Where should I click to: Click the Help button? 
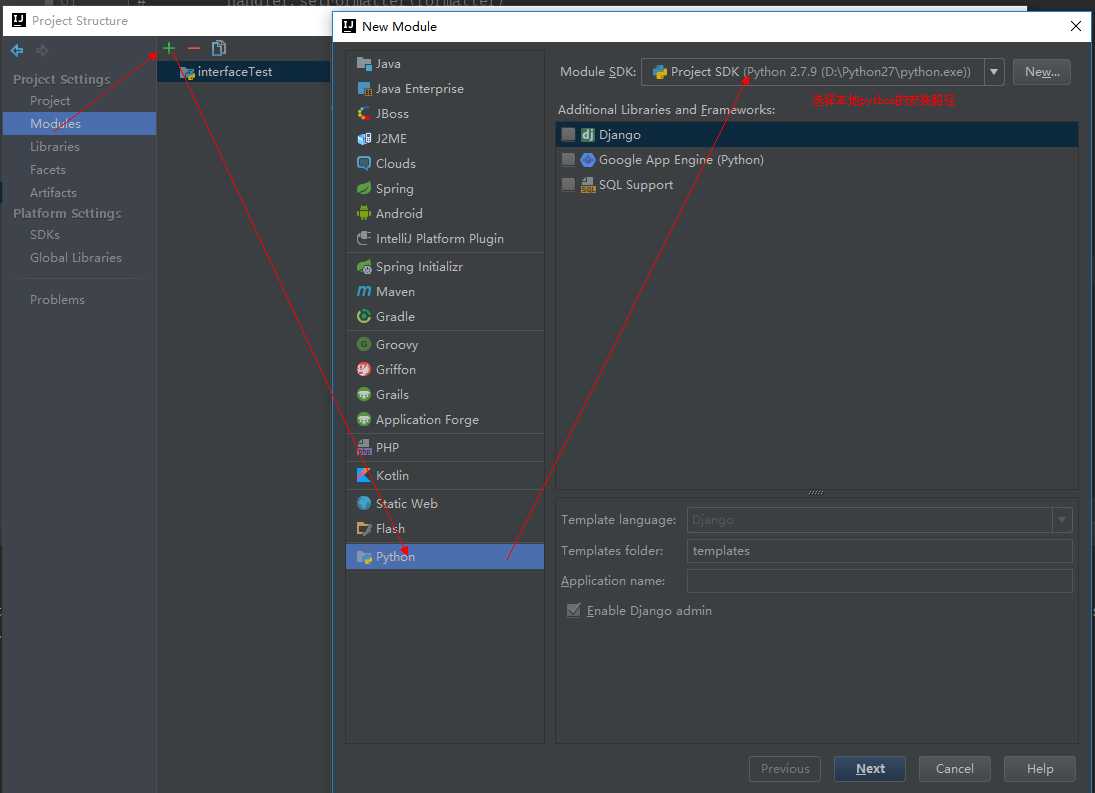pyautogui.click(x=1040, y=769)
